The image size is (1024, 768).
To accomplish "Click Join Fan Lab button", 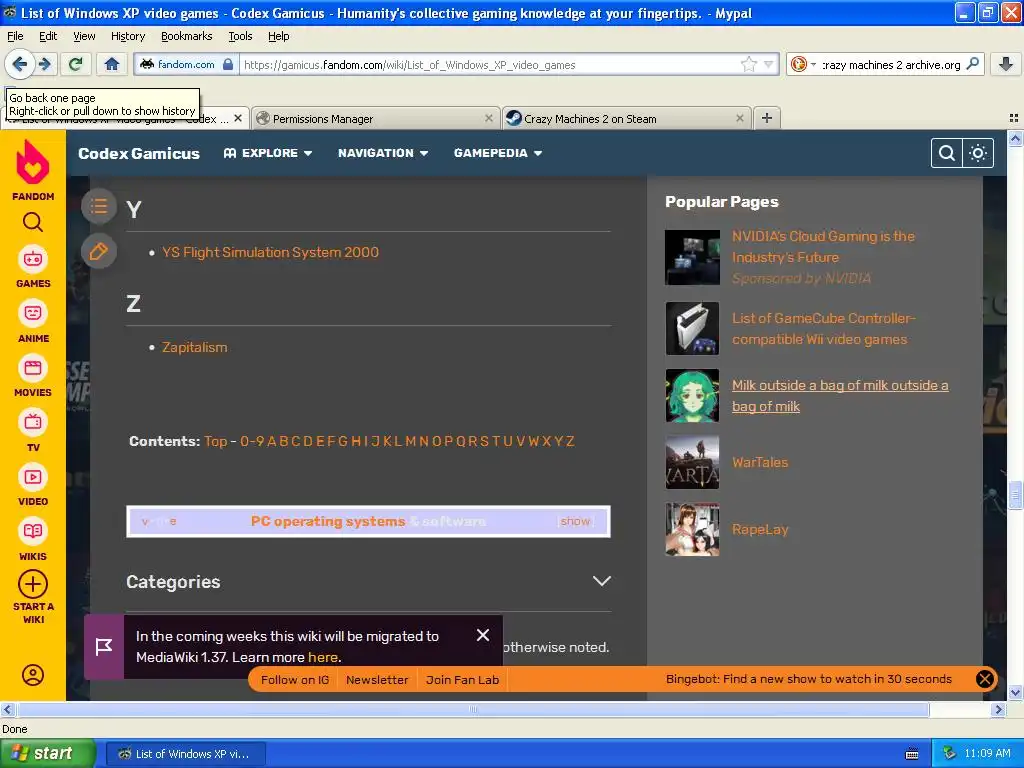I will pos(462,680).
